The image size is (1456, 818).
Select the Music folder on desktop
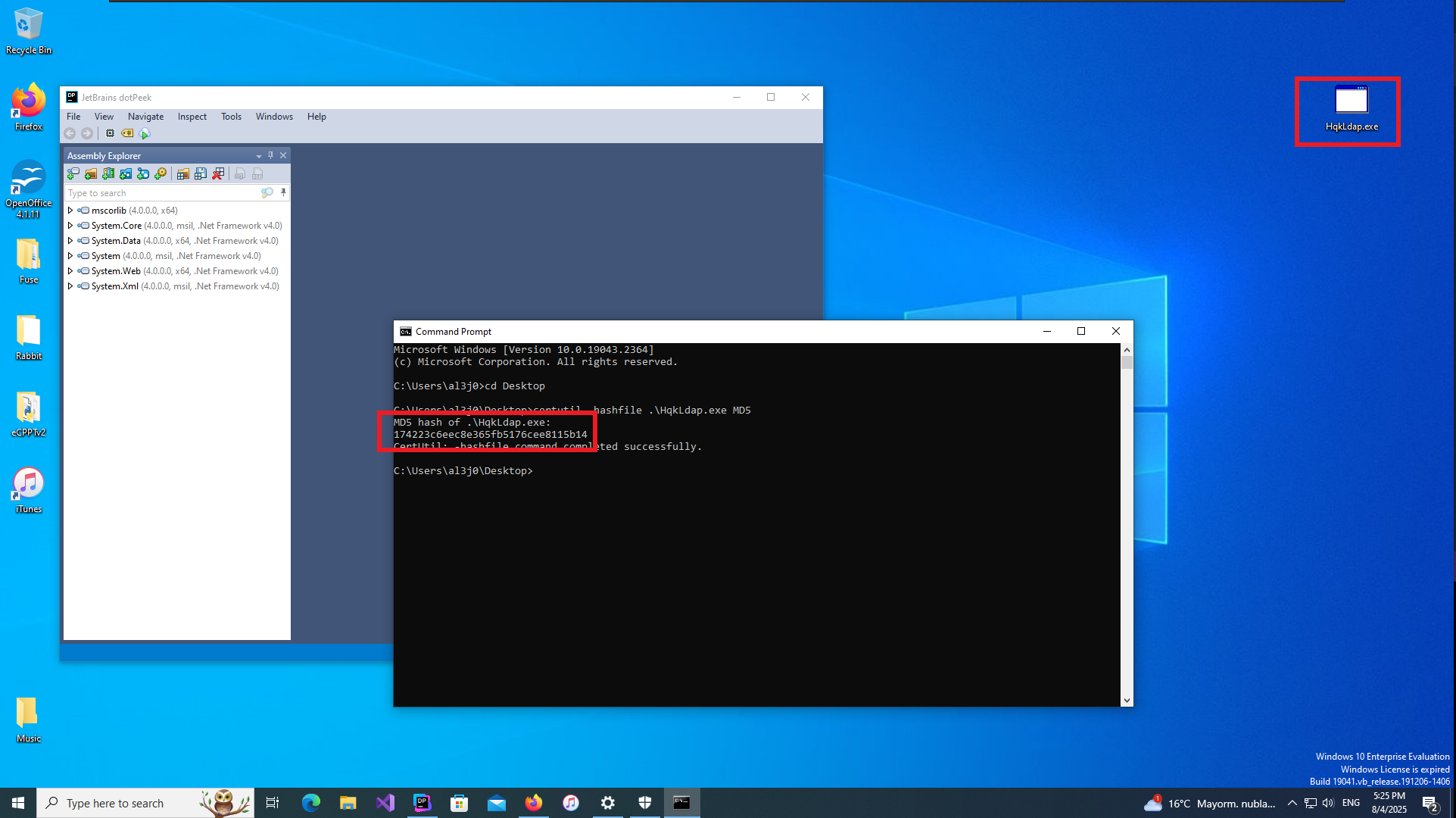(x=29, y=720)
